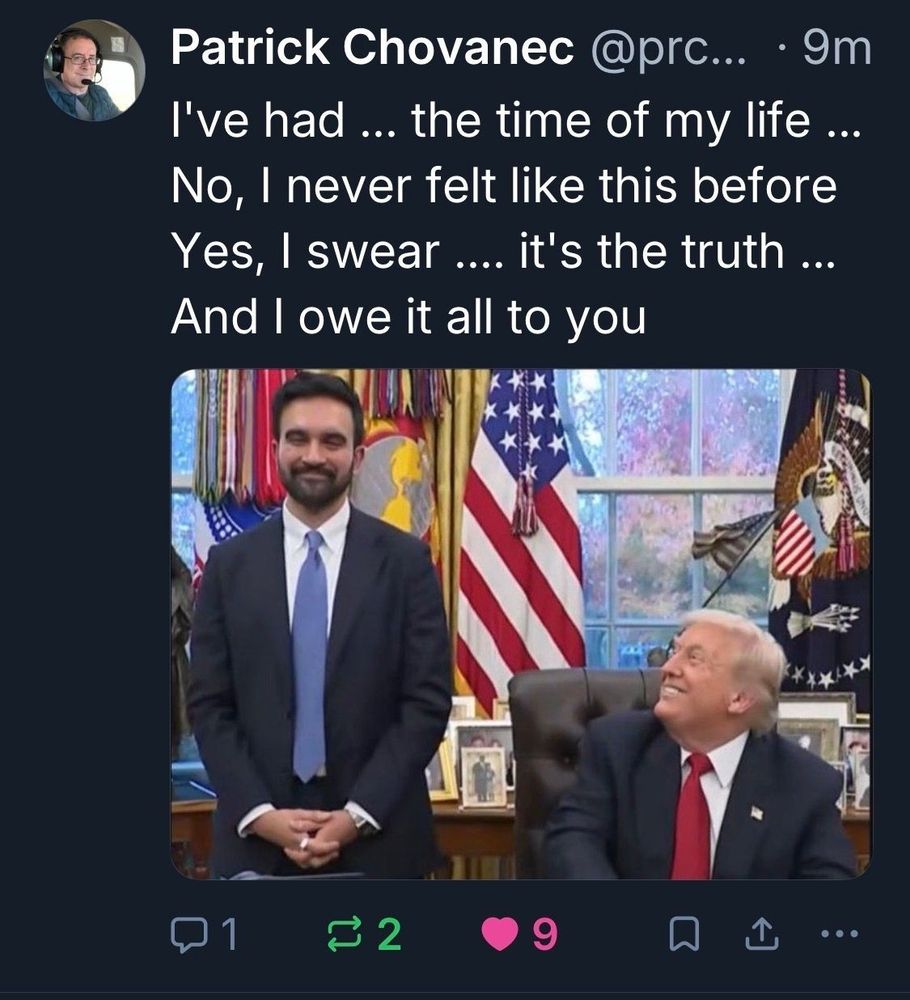
Task: Click the blue tie in the attached photo
Action: tap(310, 650)
